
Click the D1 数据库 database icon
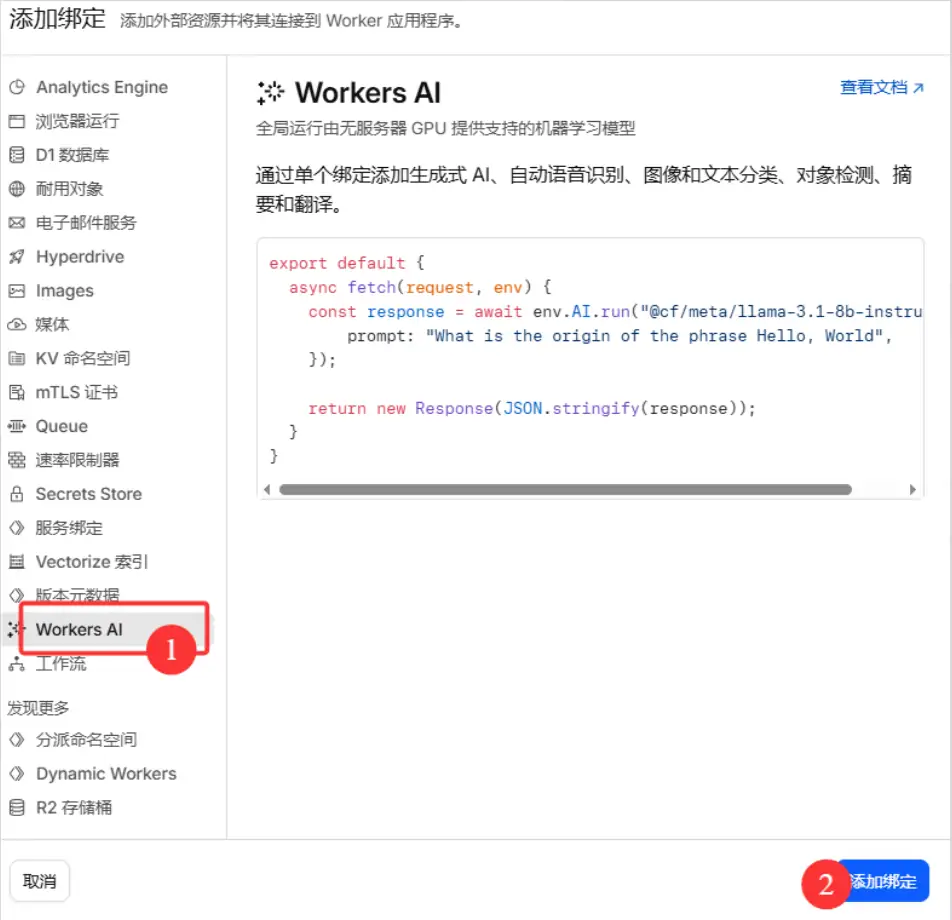17,155
